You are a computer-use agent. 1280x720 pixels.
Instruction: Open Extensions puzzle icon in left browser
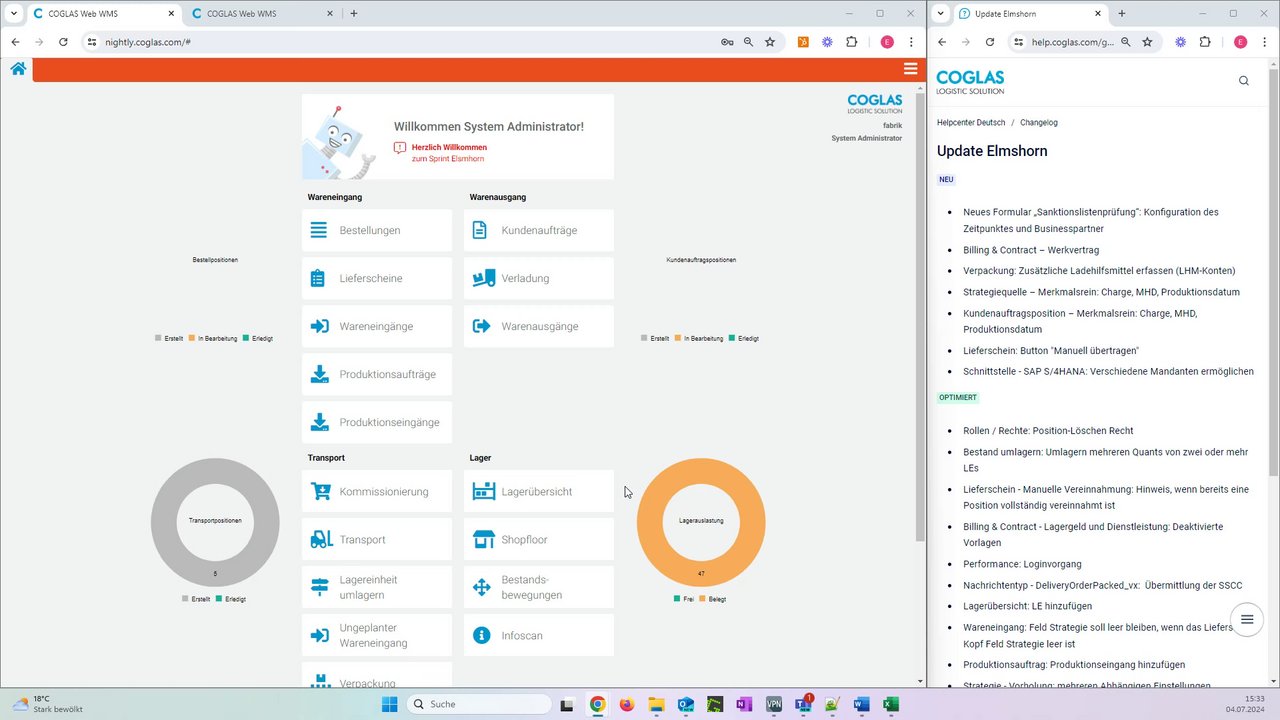(852, 42)
